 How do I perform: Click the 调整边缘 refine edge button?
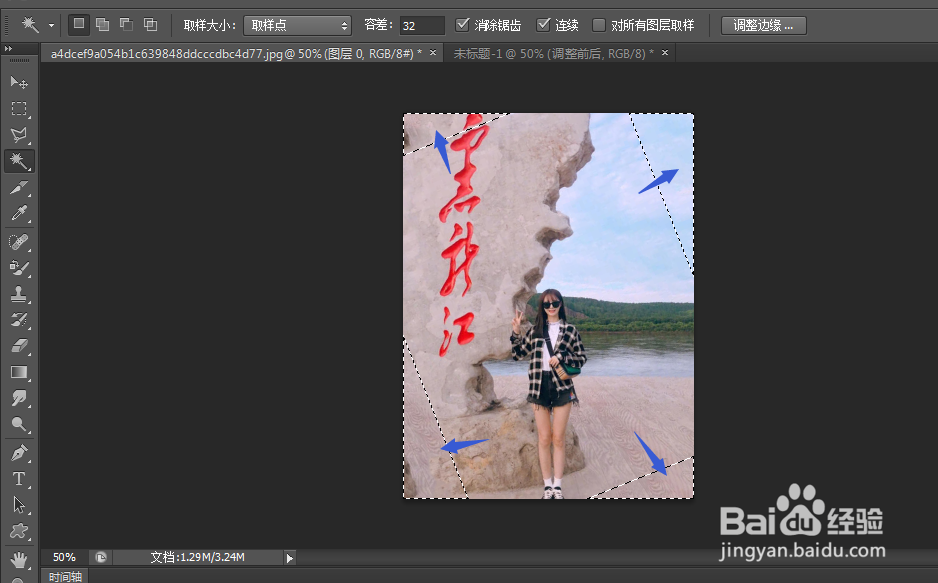pos(763,25)
